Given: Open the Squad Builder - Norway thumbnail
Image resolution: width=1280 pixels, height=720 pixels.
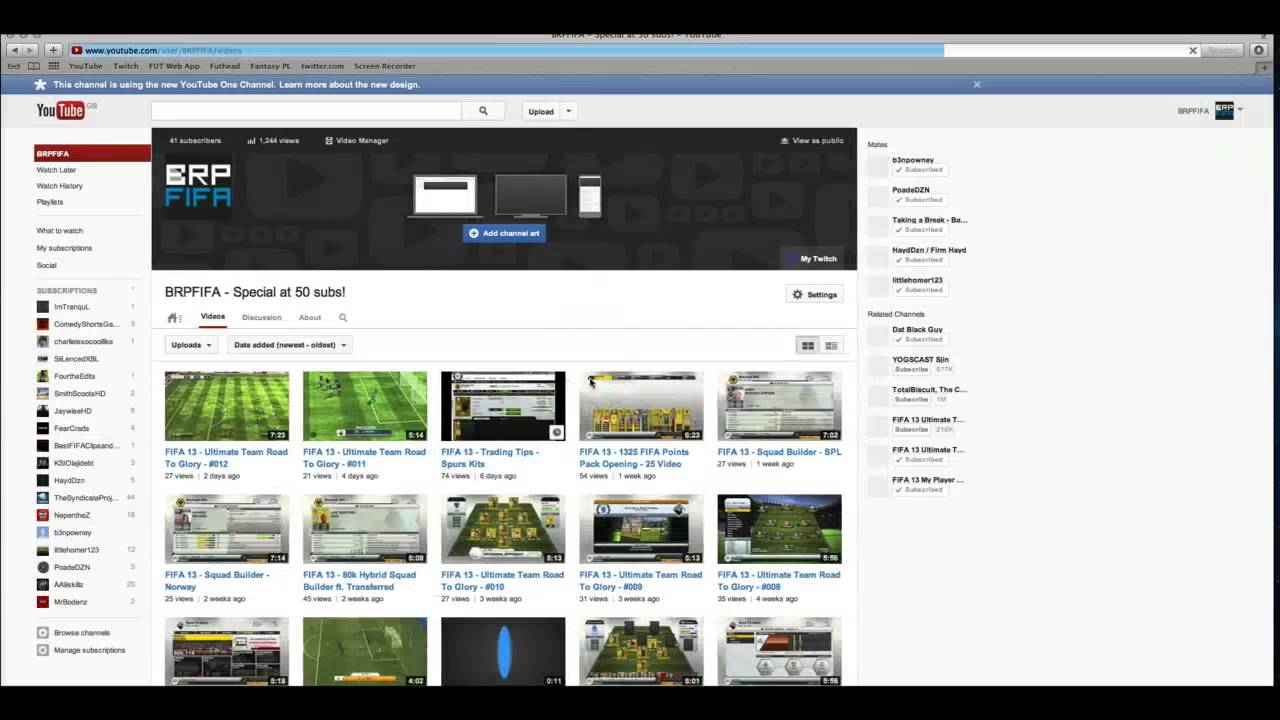Looking at the screenshot, I should click(x=227, y=529).
